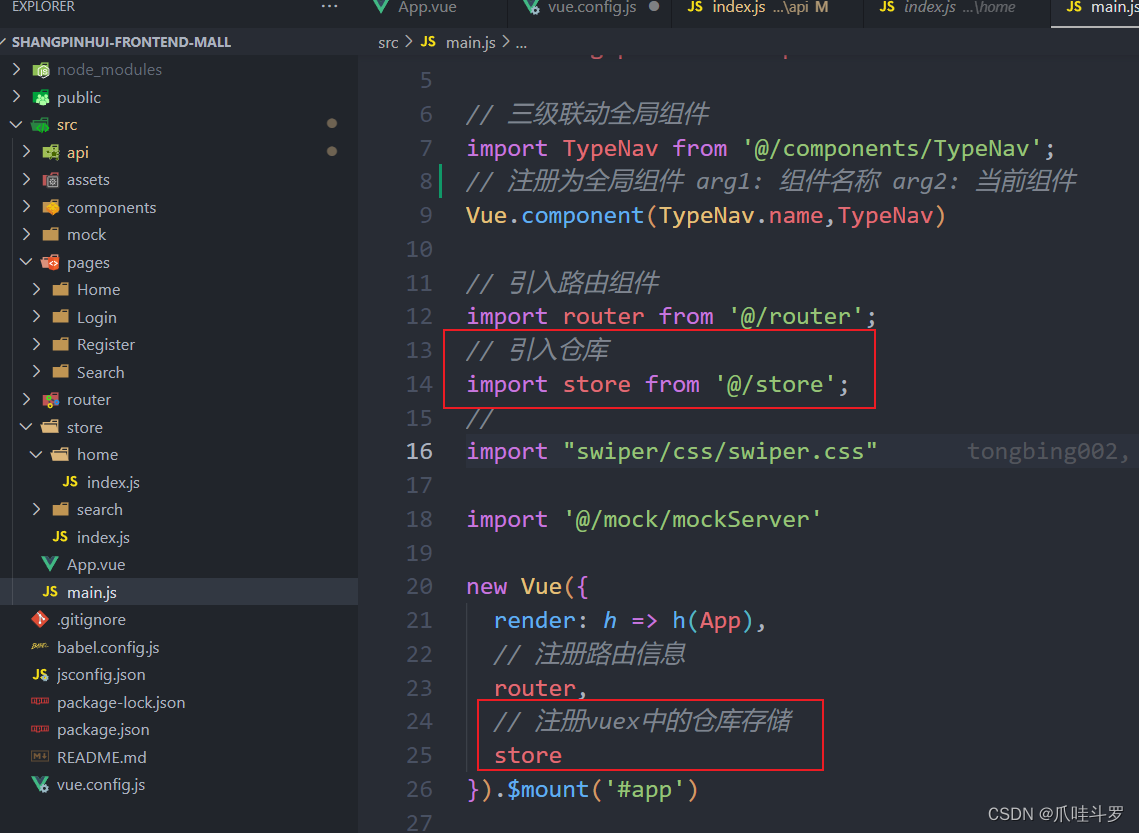This screenshot has height=833, width=1139.
Task: Click the mock folder icon
Action: [51, 235]
